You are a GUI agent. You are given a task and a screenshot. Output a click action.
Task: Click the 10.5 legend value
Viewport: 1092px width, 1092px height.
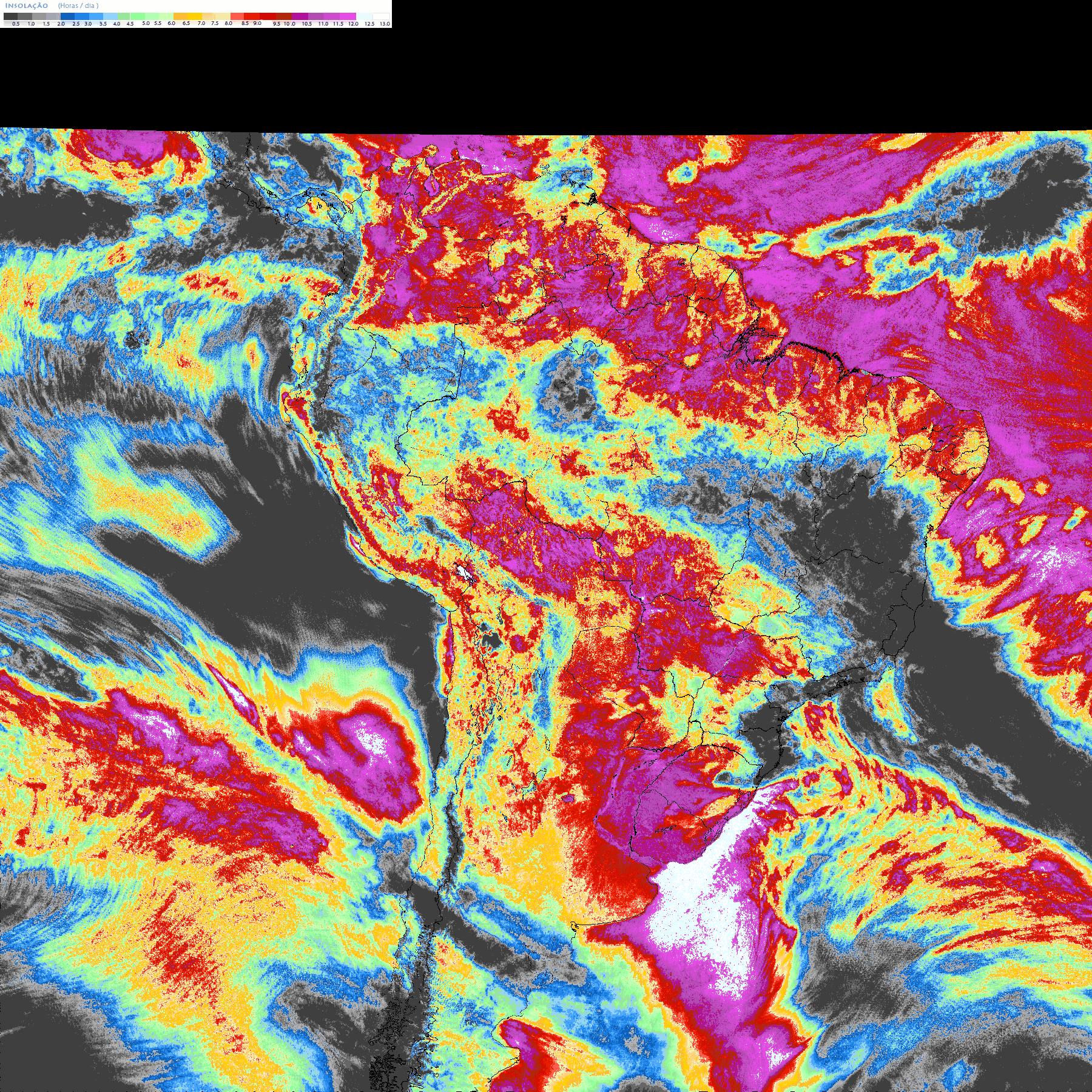point(307,24)
